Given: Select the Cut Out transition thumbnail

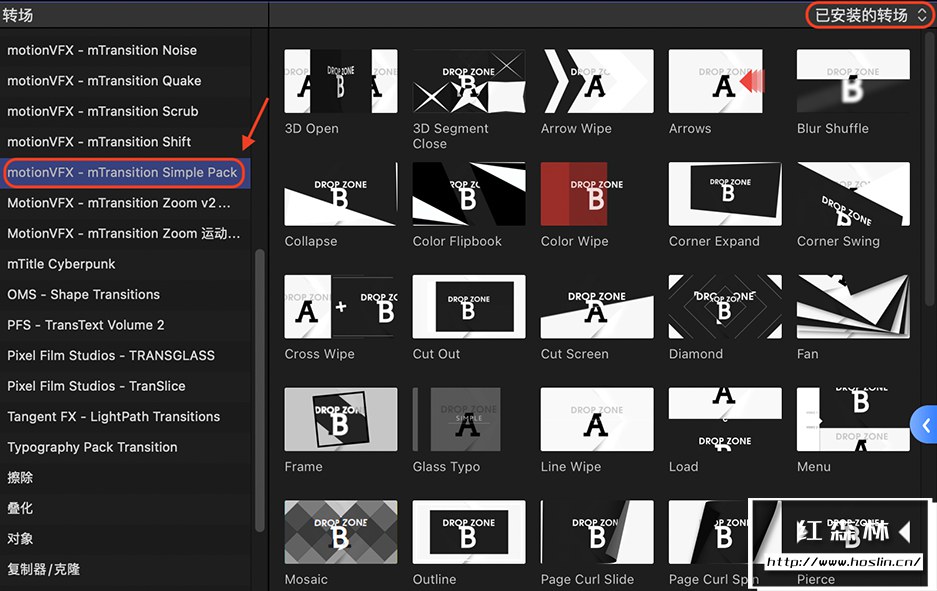Looking at the screenshot, I should [469, 307].
